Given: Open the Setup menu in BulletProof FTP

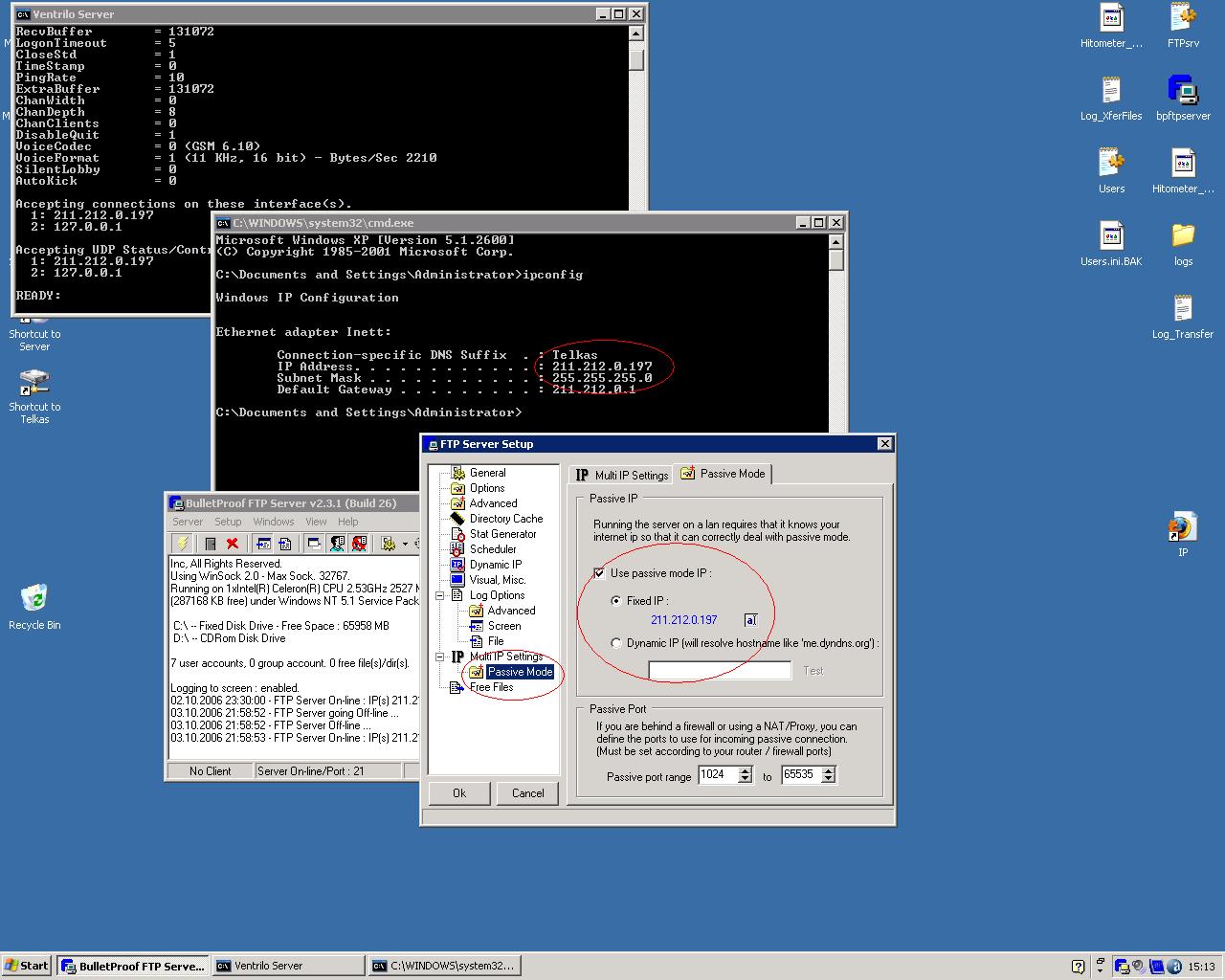Looking at the screenshot, I should [228, 522].
